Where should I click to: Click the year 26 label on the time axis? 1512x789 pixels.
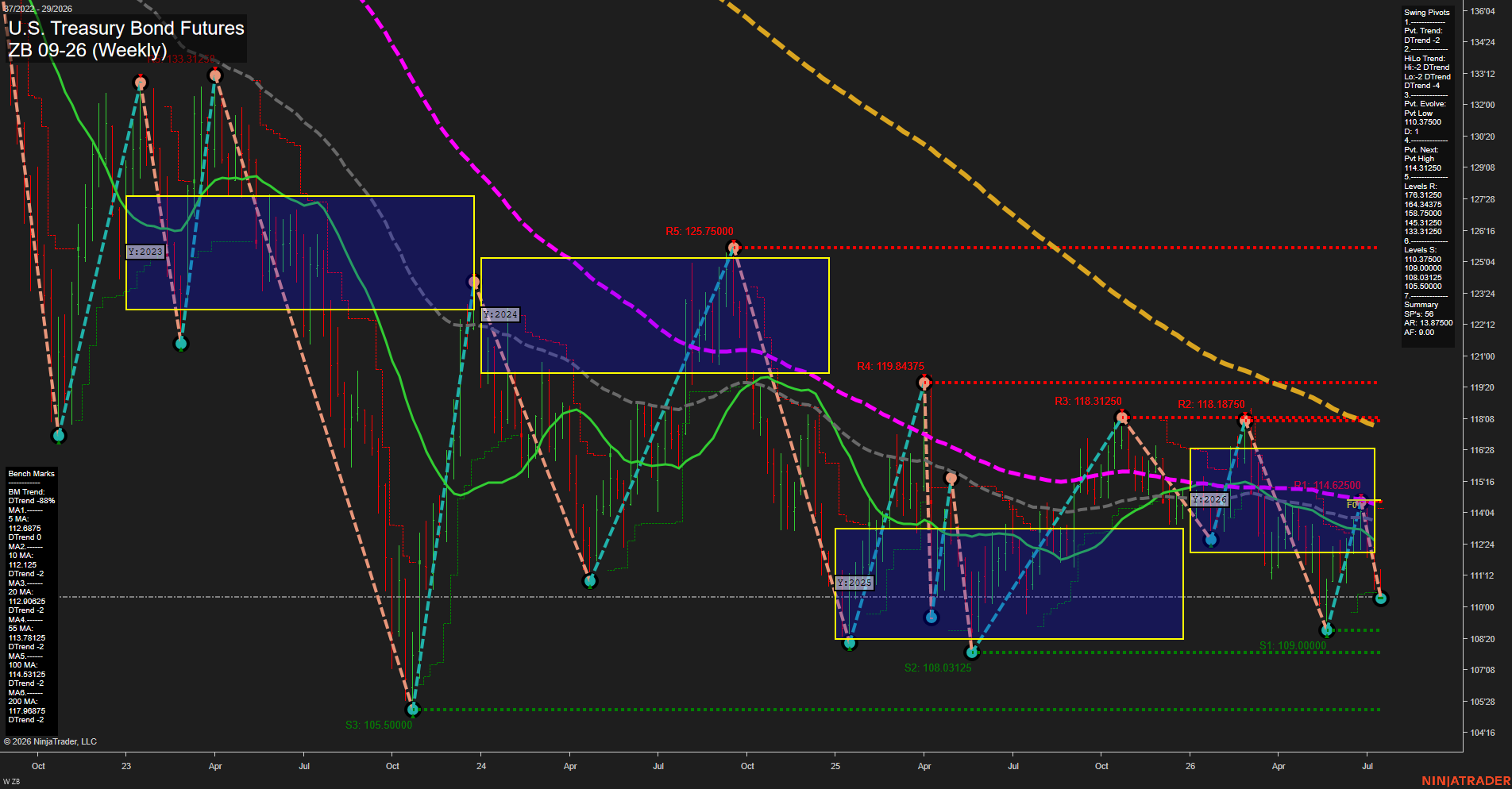[1190, 766]
